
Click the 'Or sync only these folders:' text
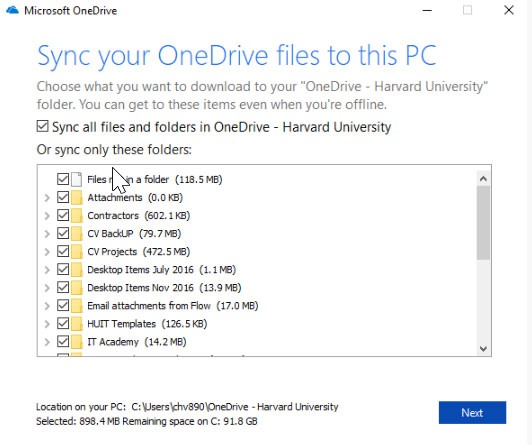114,150
